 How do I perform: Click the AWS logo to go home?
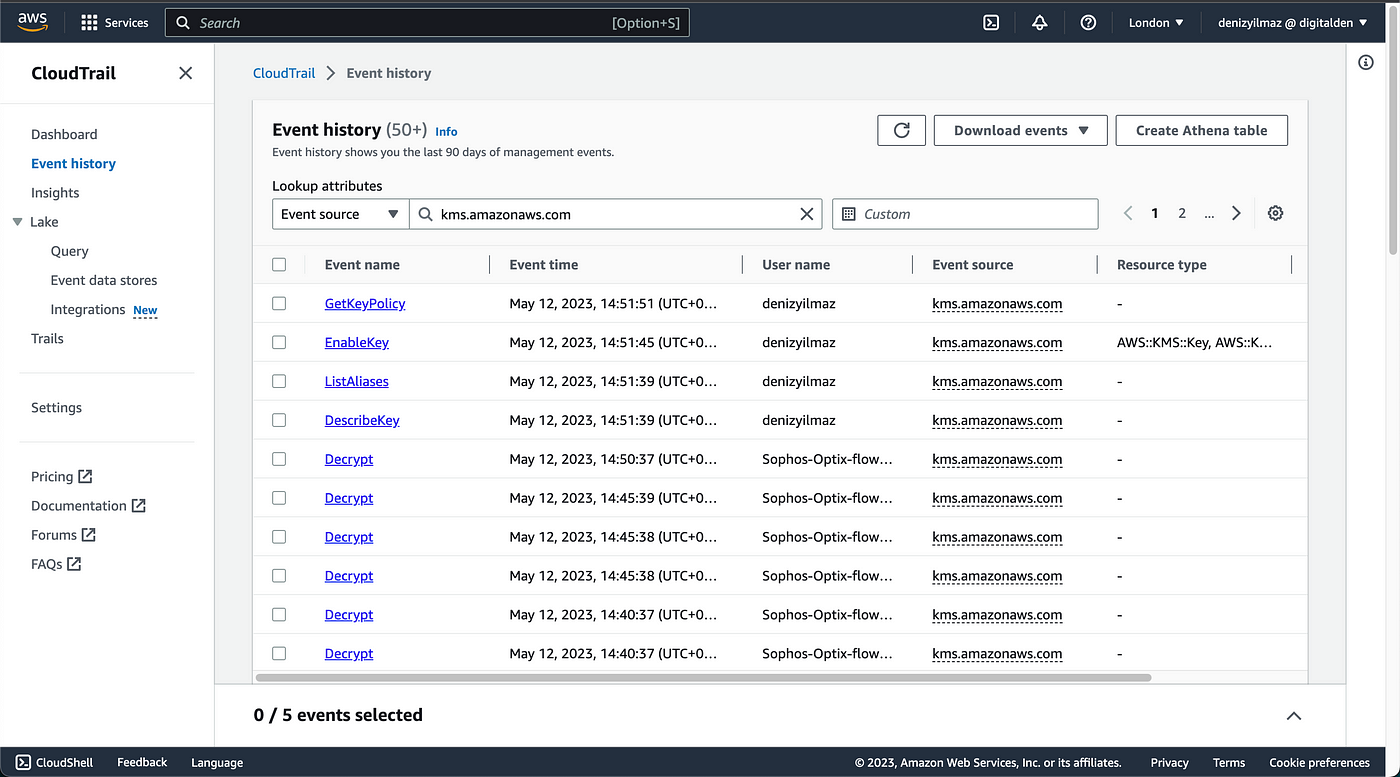point(31,21)
